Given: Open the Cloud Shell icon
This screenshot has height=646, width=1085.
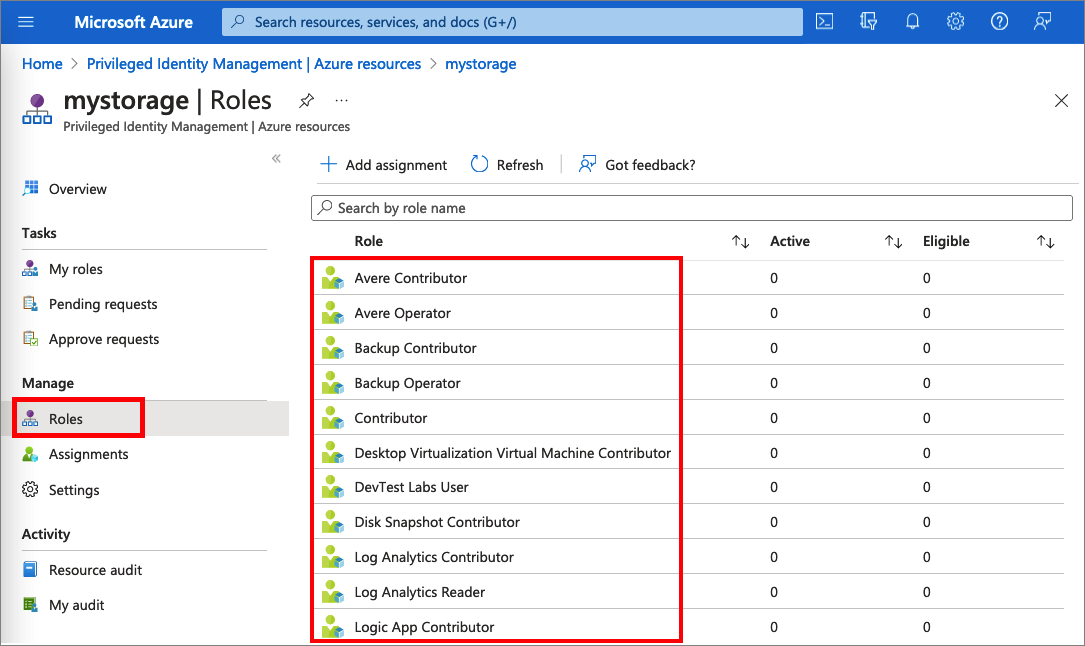Looking at the screenshot, I should [x=824, y=21].
